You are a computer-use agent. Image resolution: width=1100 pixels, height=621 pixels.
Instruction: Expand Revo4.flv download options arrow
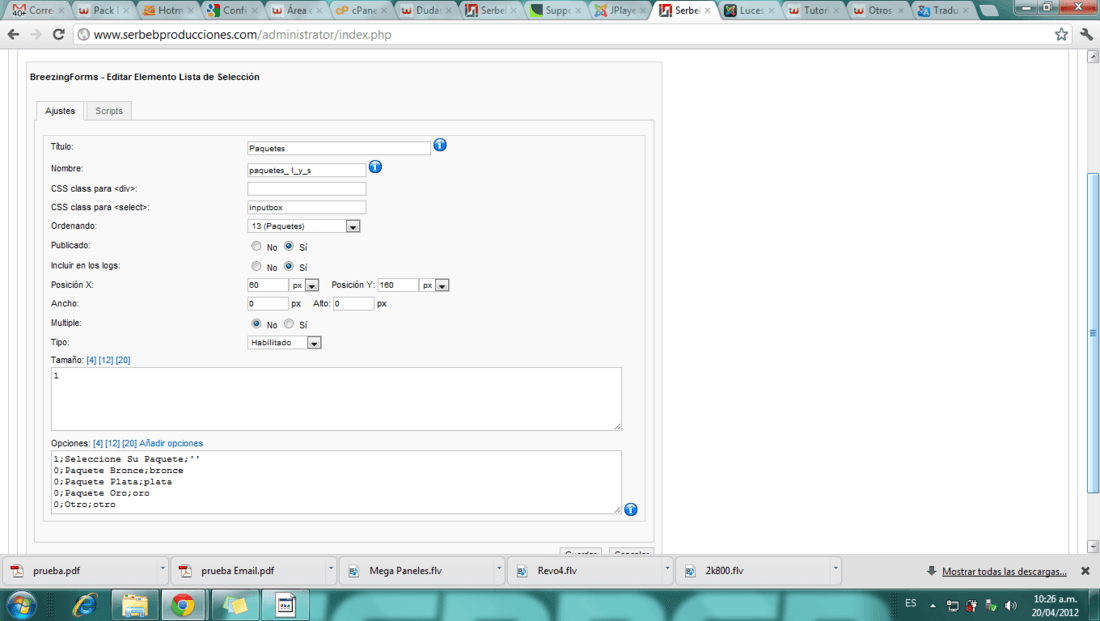point(667,569)
